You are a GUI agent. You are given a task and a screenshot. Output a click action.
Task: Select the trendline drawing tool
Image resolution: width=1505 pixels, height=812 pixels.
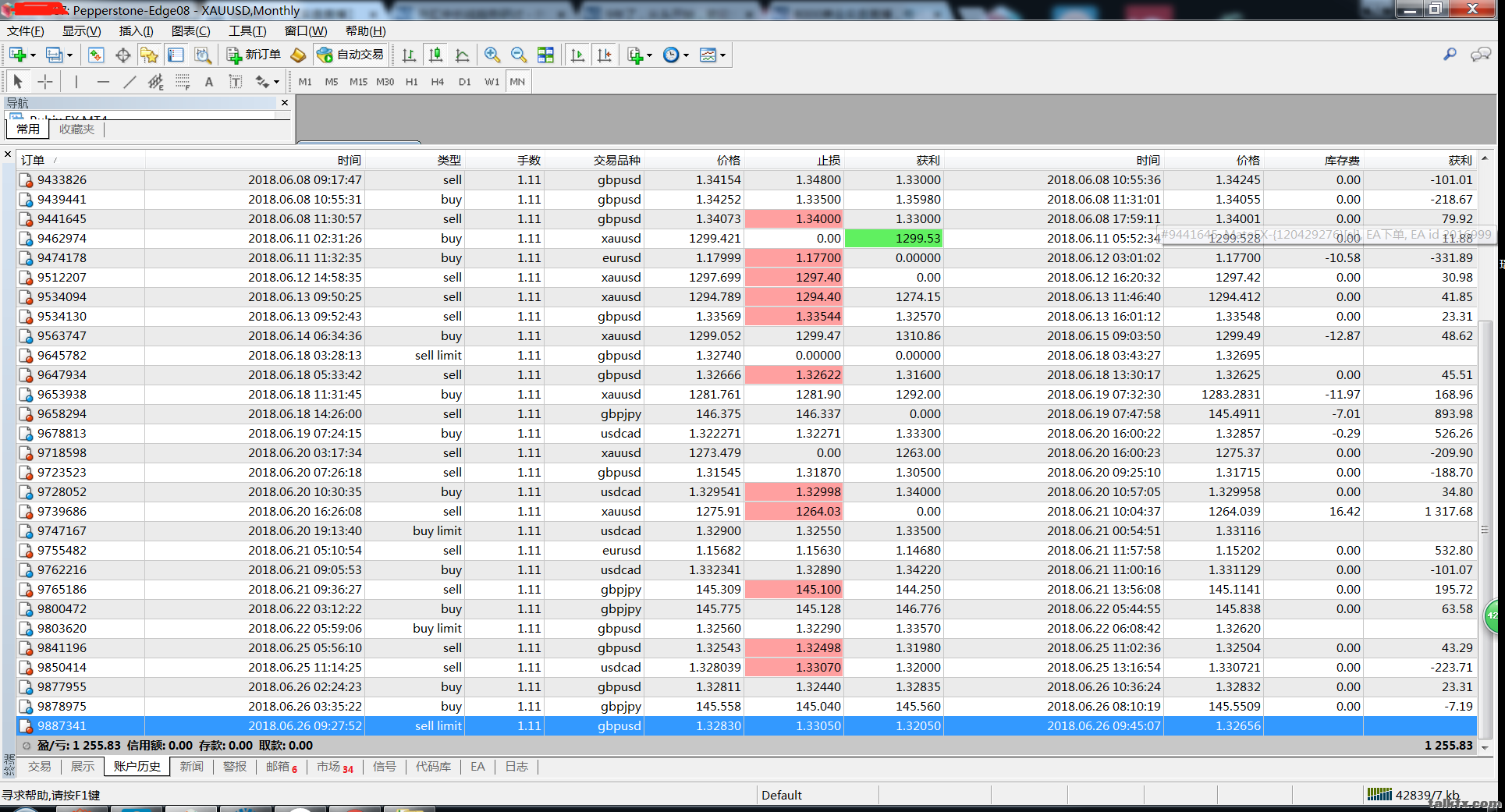(130, 81)
